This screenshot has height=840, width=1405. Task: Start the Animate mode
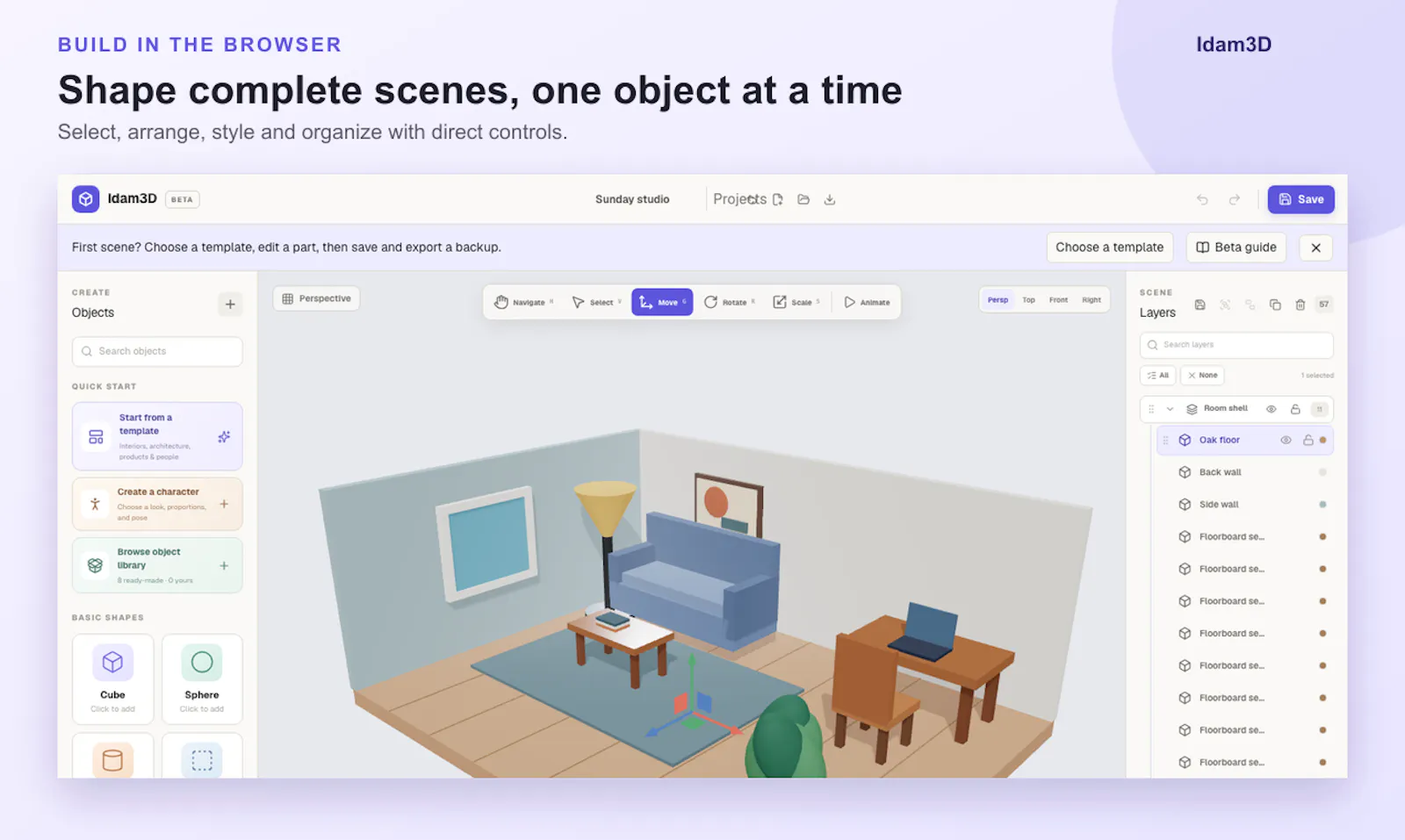(867, 302)
